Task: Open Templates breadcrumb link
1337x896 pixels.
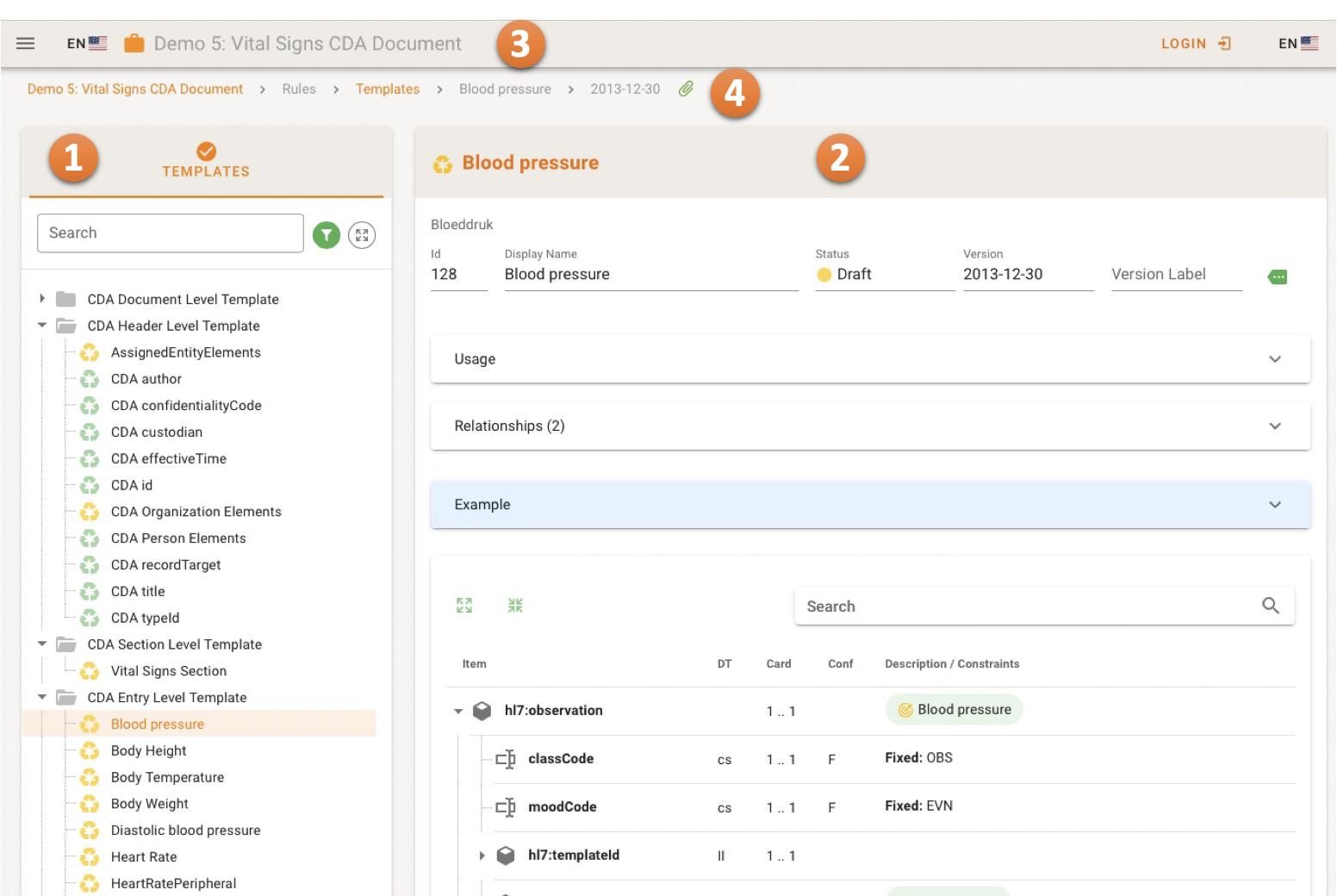Action: [x=388, y=89]
